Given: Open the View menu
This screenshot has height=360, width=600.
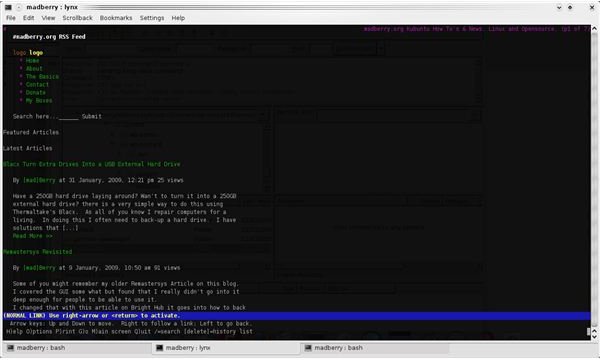Looking at the screenshot, I should coord(48,18).
